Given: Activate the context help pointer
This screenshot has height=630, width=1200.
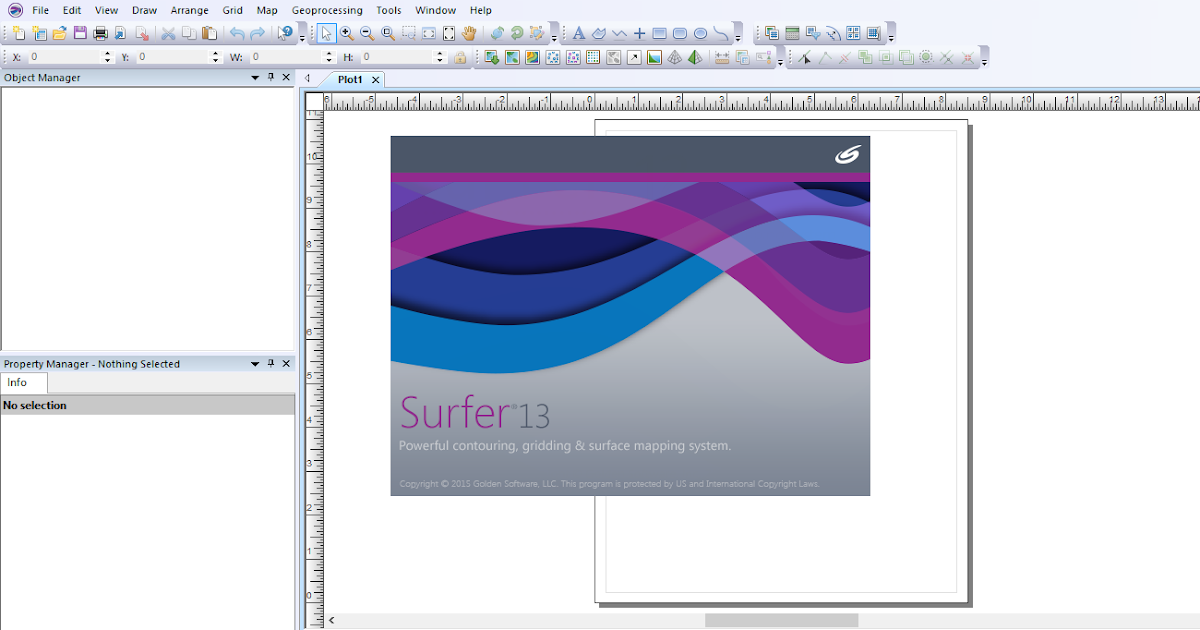Looking at the screenshot, I should point(285,33).
